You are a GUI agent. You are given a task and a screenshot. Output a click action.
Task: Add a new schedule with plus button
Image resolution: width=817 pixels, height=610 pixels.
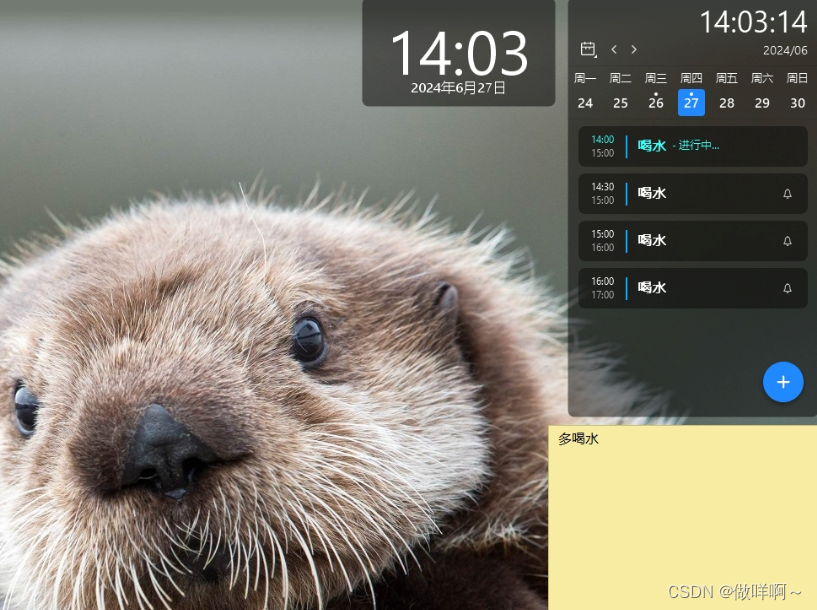click(783, 382)
